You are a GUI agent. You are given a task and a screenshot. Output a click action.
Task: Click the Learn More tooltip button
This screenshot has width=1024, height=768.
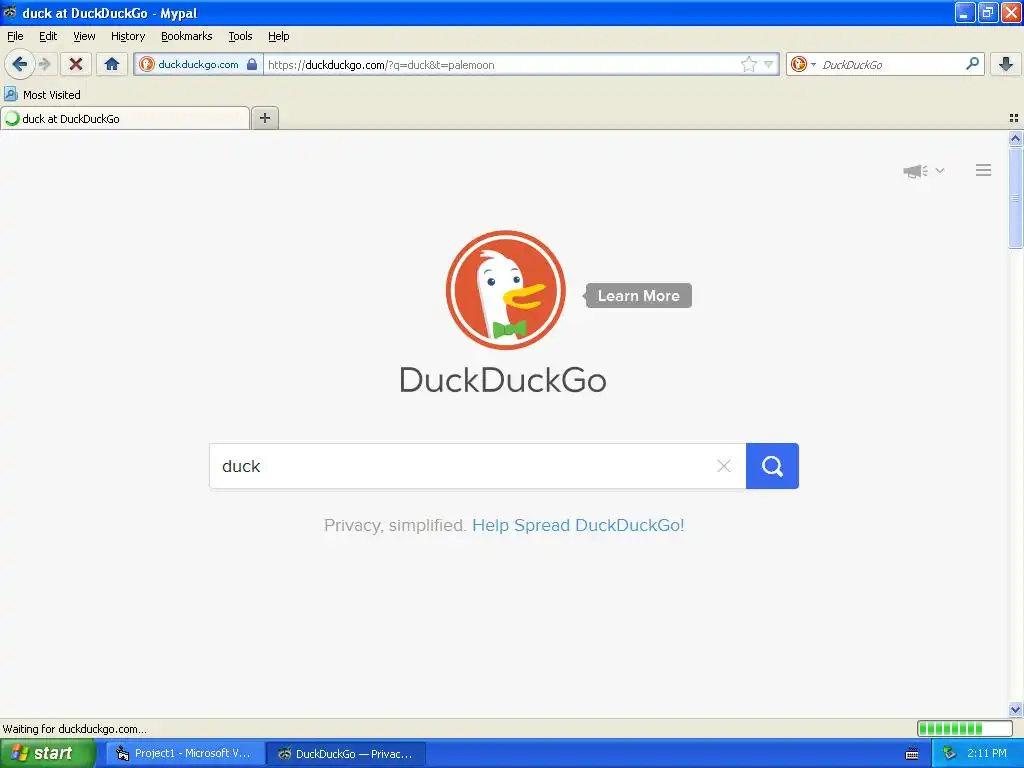pyautogui.click(x=639, y=296)
